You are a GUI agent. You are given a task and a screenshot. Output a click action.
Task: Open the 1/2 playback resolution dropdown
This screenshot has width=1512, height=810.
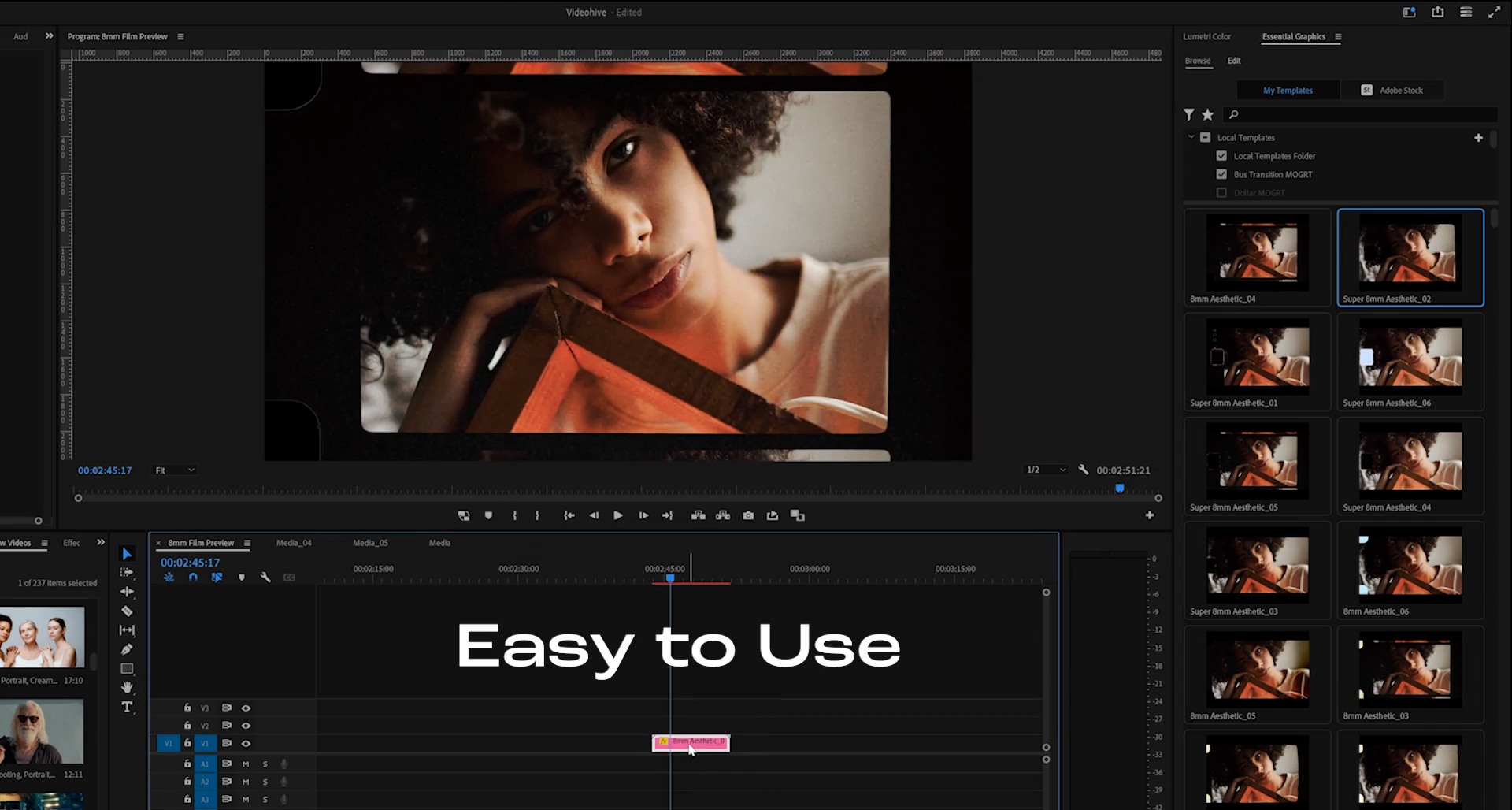click(x=1046, y=470)
